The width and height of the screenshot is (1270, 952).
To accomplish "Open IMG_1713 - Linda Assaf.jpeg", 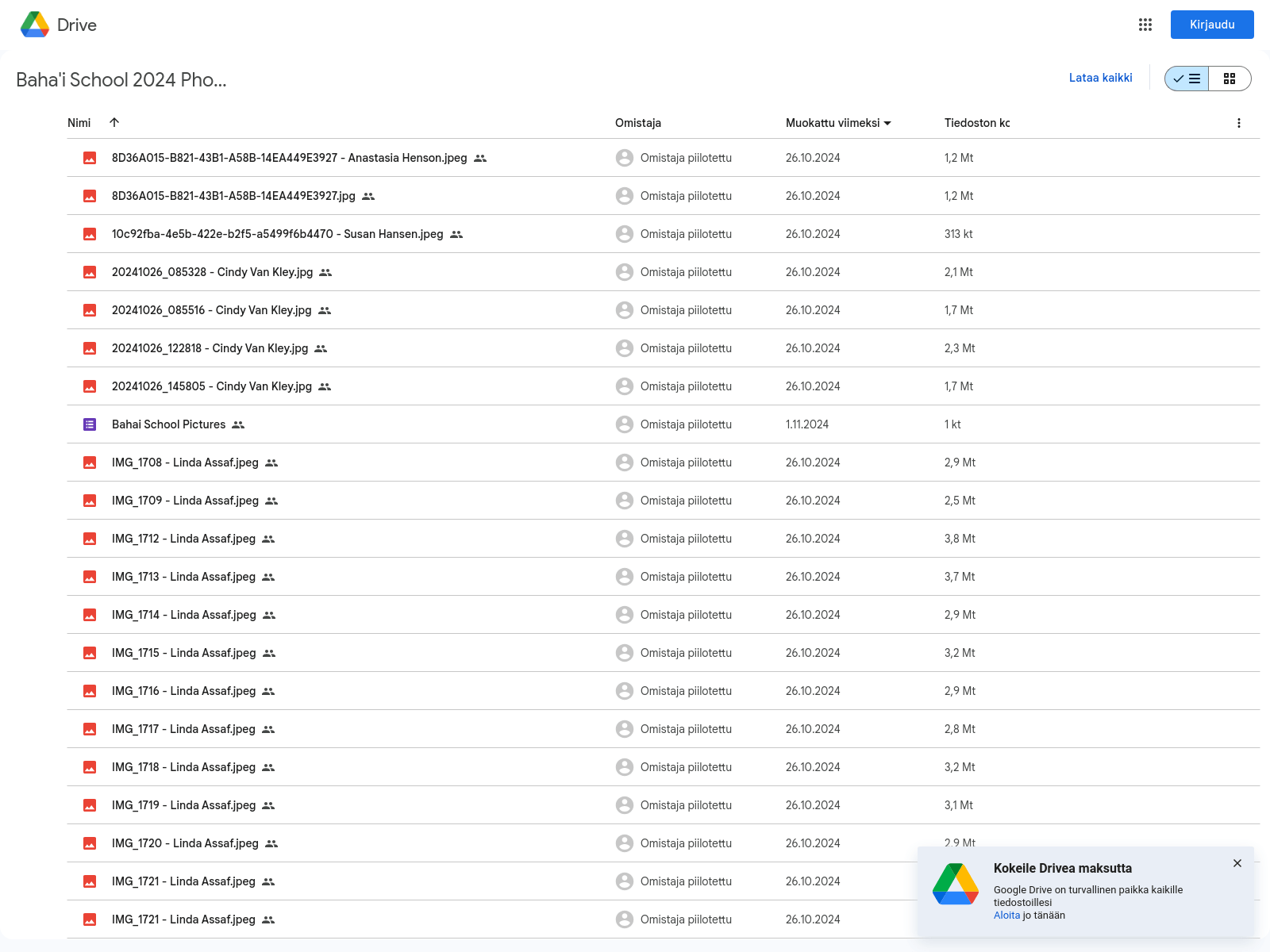I will pyautogui.click(x=183, y=577).
